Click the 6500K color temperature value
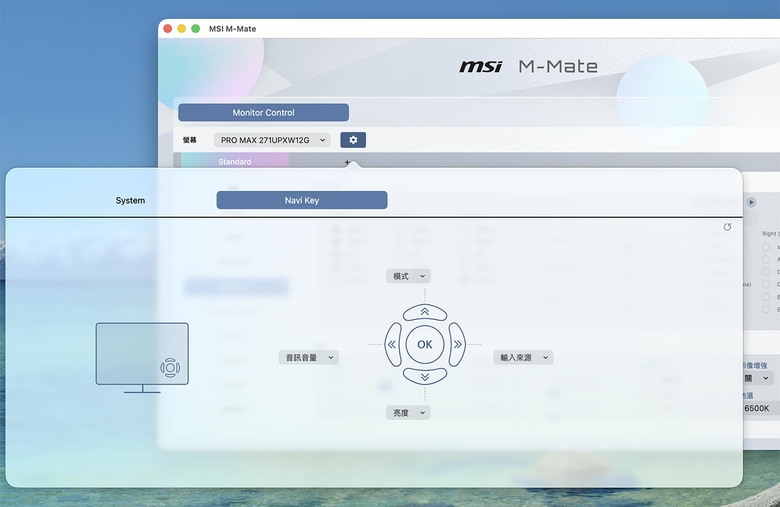 tap(757, 408)
